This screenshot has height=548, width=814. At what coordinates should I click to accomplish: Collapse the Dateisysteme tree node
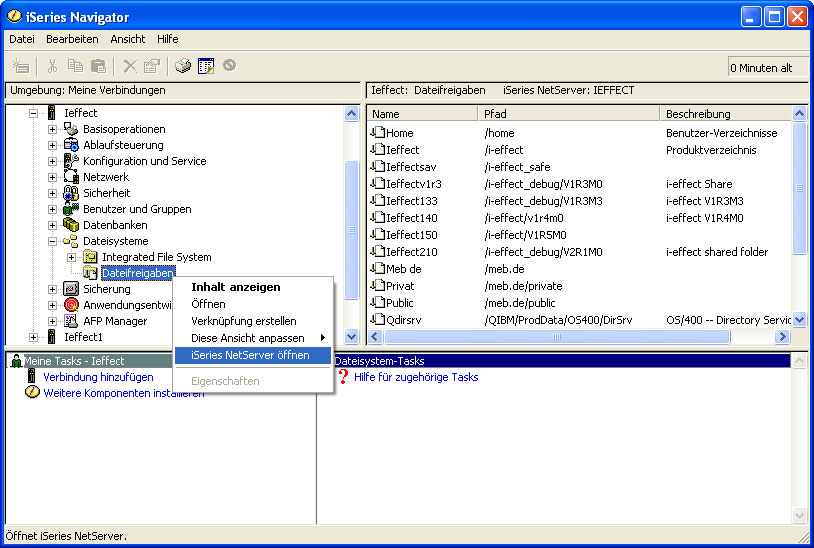click(x=53, y=241)
